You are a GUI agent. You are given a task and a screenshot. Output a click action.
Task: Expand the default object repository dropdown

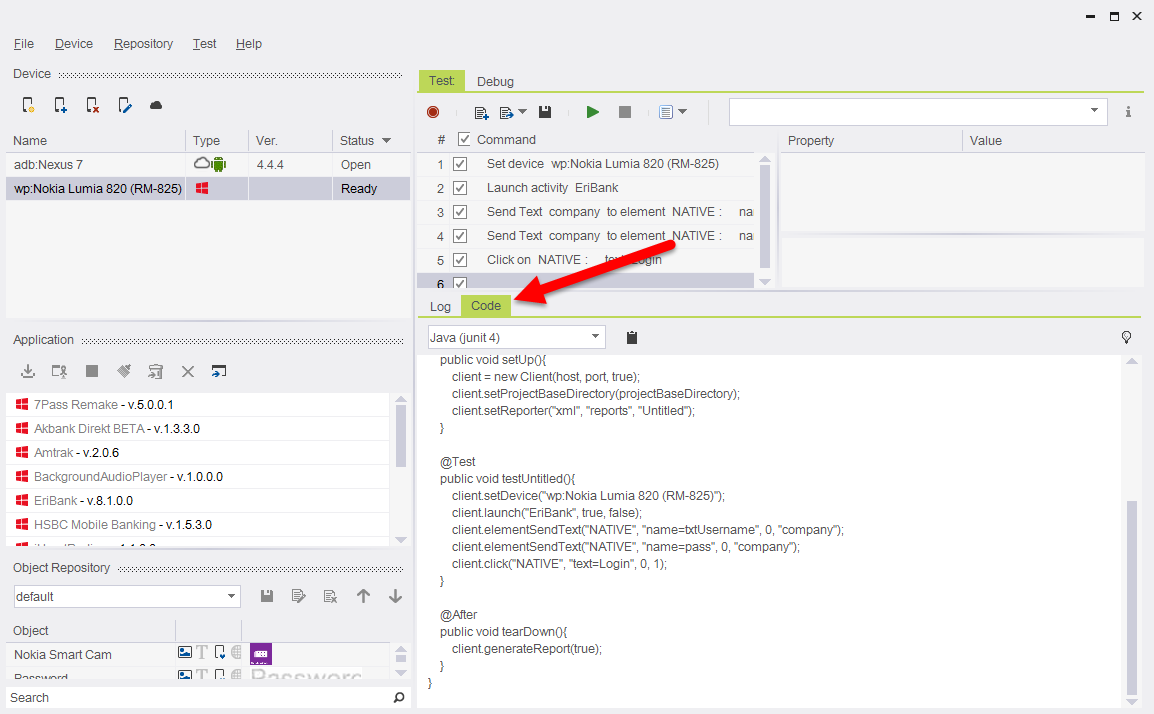pos(127,597)
